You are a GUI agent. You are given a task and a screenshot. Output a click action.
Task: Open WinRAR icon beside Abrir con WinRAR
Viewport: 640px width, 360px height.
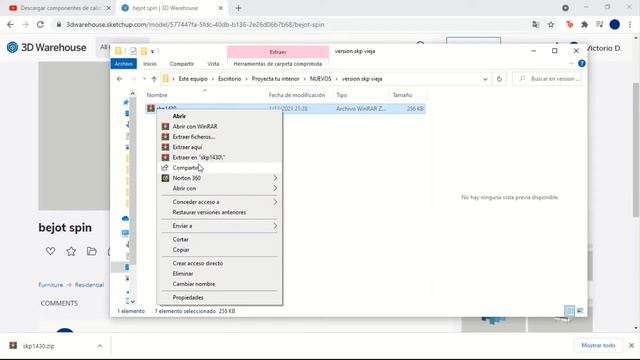pos(165,127)
